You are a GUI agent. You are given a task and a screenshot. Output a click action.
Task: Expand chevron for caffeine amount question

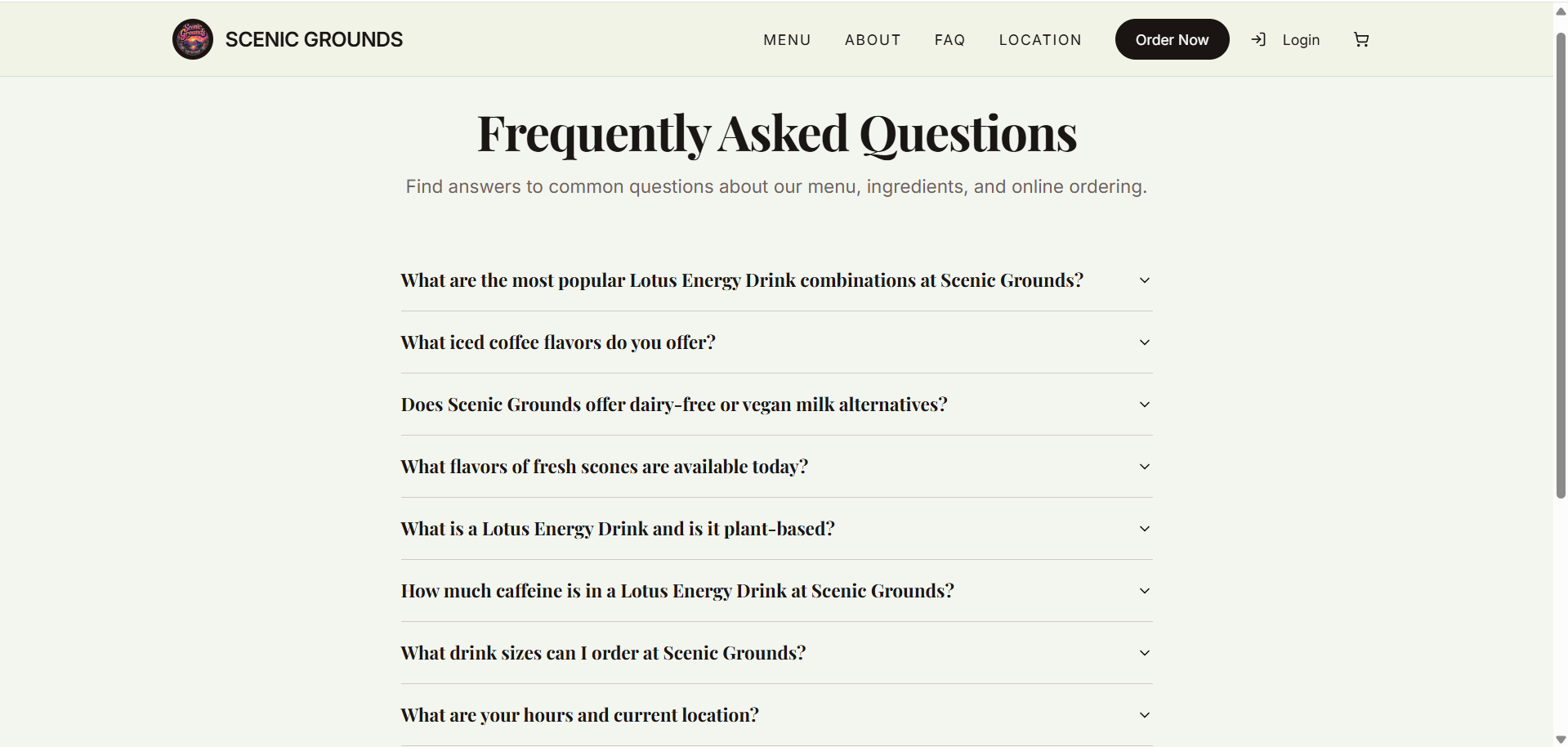click(x=1145, y=591)
